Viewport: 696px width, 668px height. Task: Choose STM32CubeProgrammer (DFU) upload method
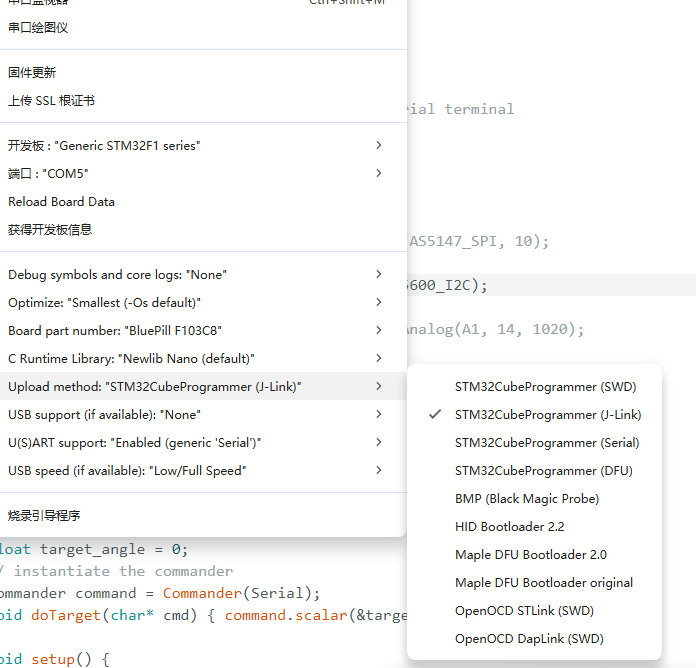[534, 470]
